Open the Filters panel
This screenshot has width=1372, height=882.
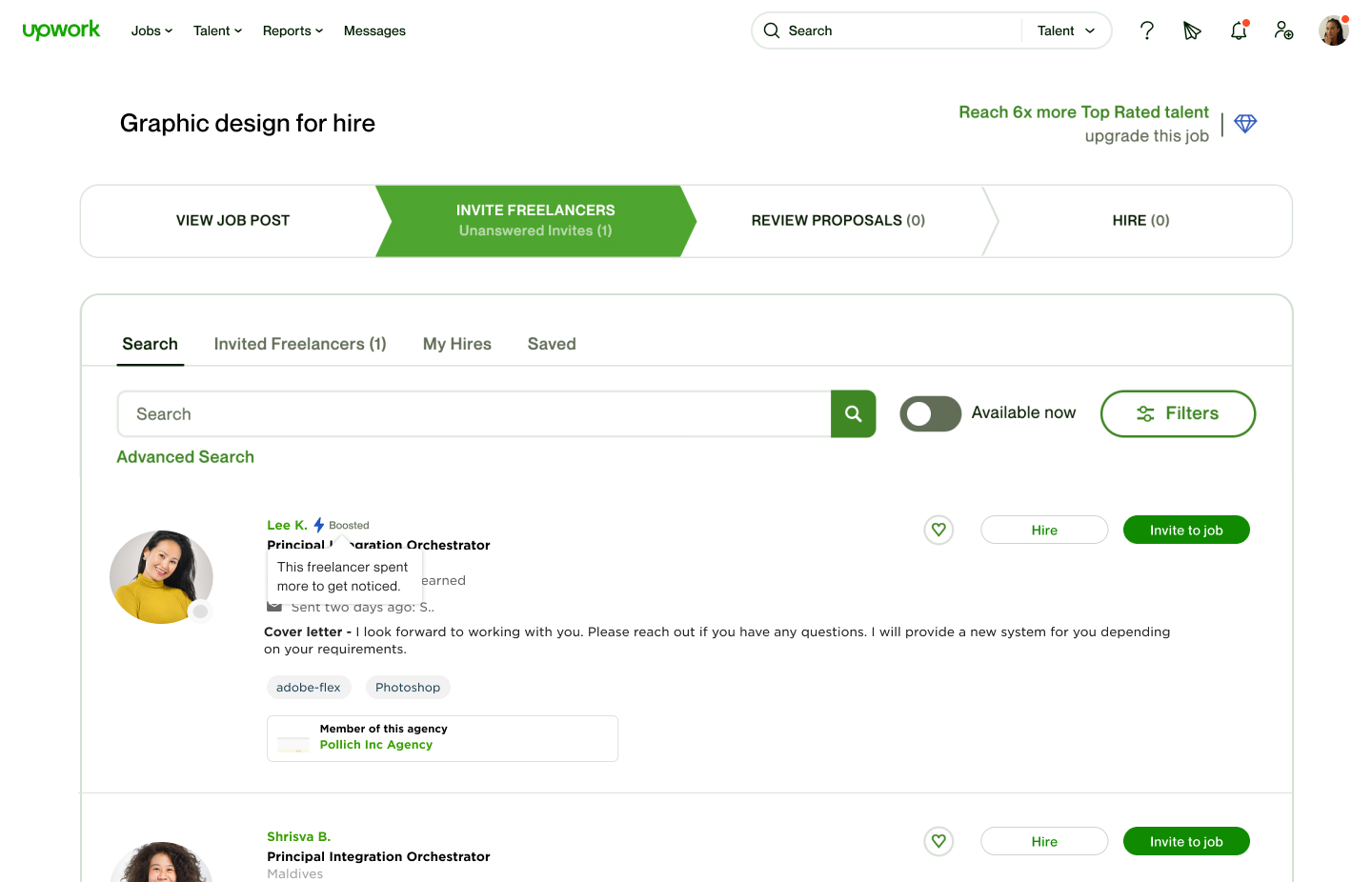point(1178,413)
